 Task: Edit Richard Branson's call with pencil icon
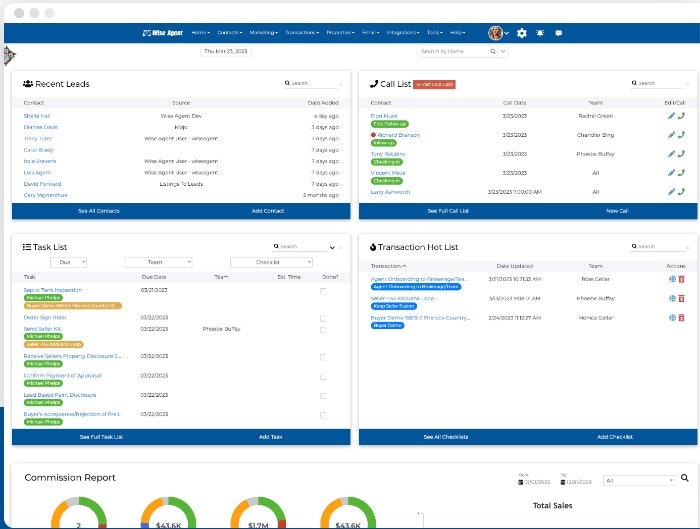pos(671,135)
